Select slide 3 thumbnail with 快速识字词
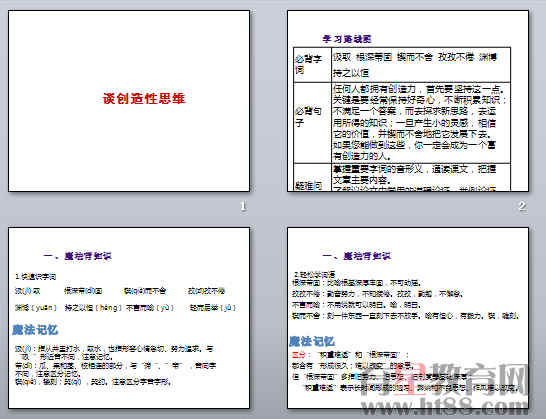 pos(129,318)
